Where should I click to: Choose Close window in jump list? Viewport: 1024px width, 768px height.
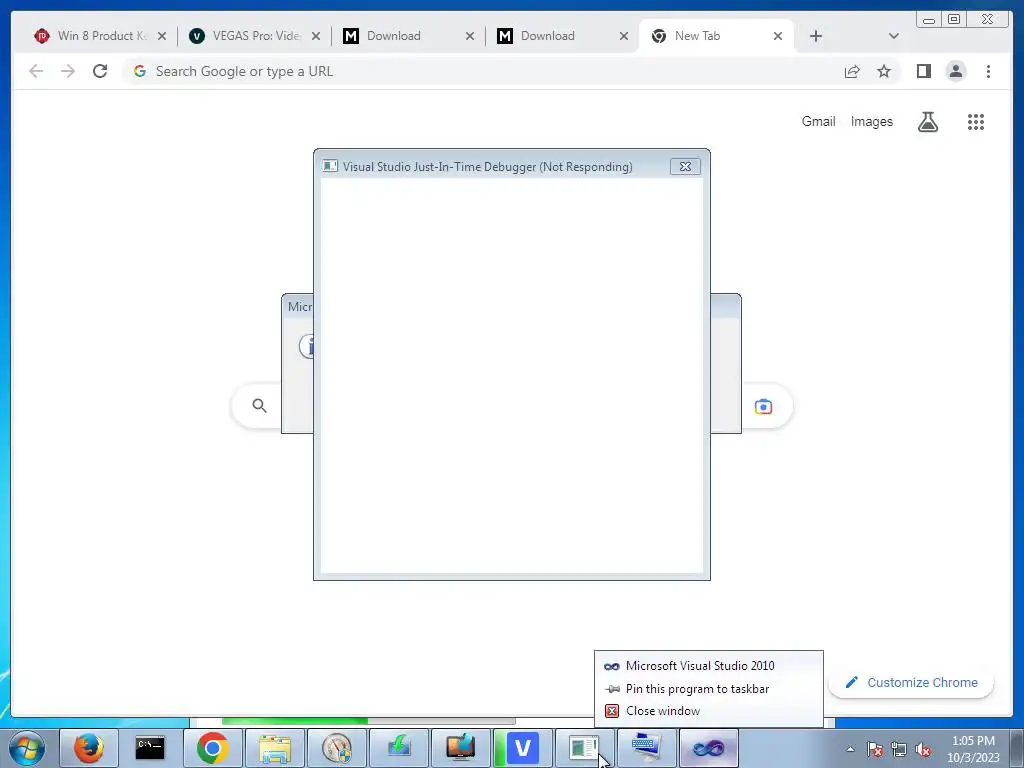[709, 711]
